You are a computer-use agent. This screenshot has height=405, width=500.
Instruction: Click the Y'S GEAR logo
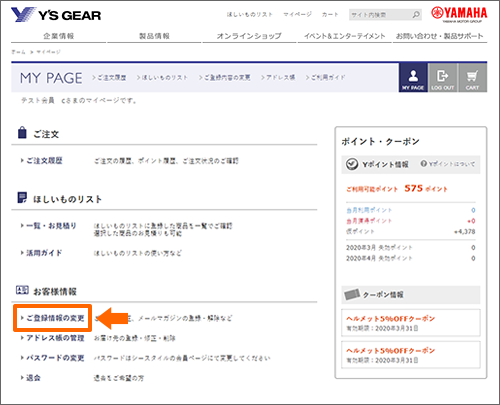click(56, 15)
